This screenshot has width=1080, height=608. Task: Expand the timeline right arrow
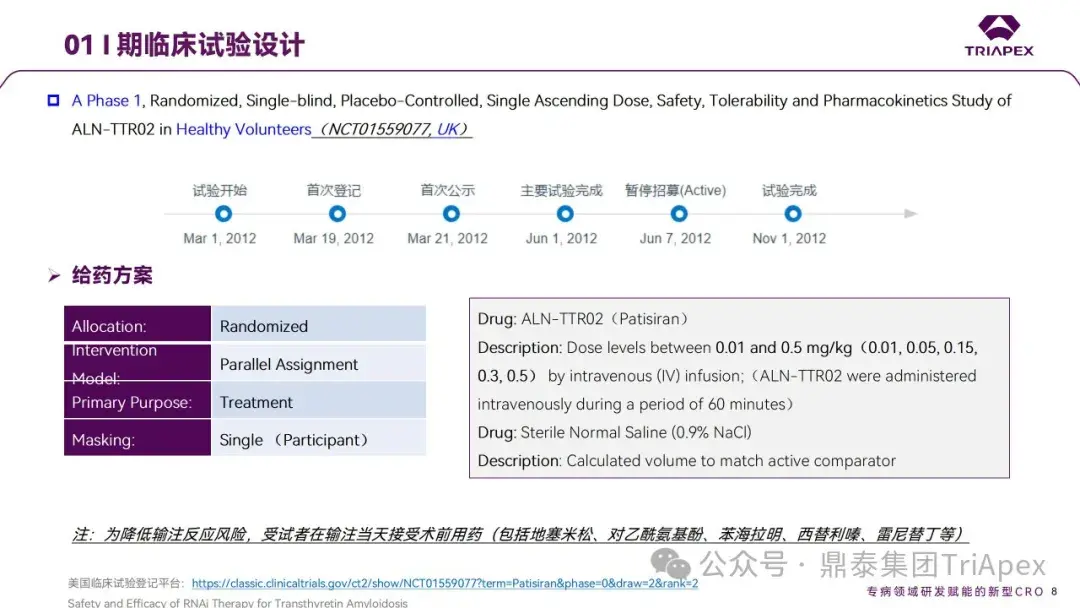click(908, 213)
